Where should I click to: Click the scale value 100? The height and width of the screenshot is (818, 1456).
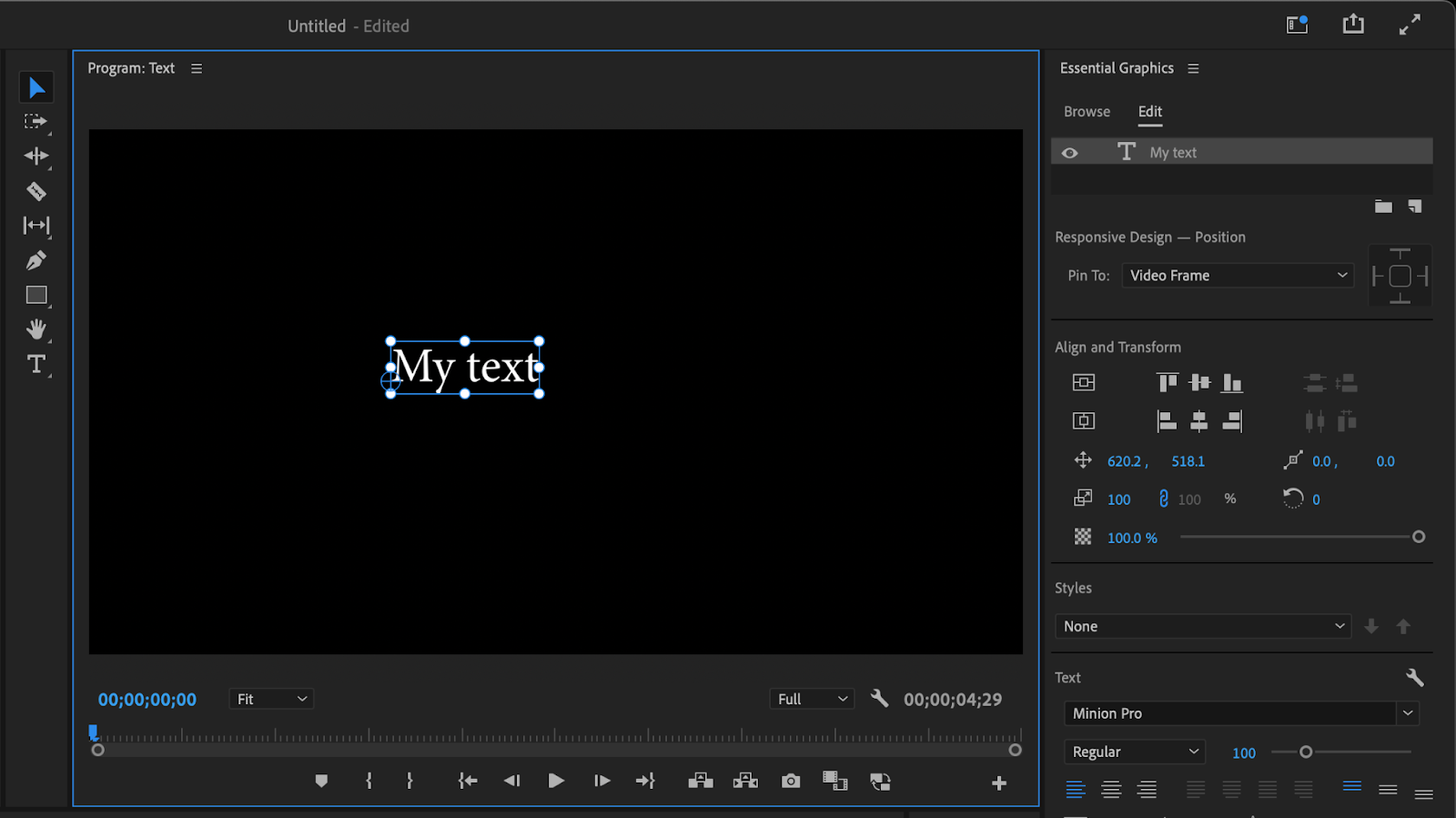click(x=1118, y=500)
